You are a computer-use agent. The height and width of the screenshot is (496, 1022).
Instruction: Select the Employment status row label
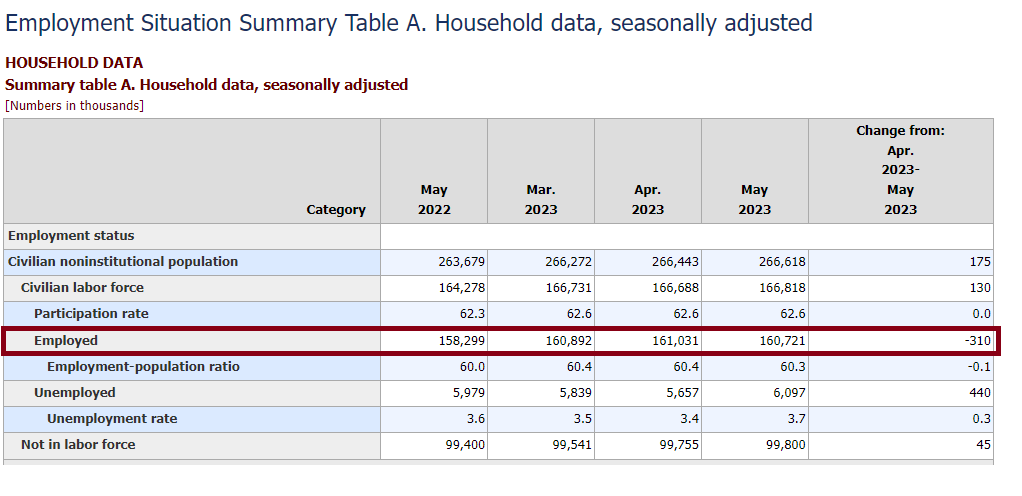point(71,236)
